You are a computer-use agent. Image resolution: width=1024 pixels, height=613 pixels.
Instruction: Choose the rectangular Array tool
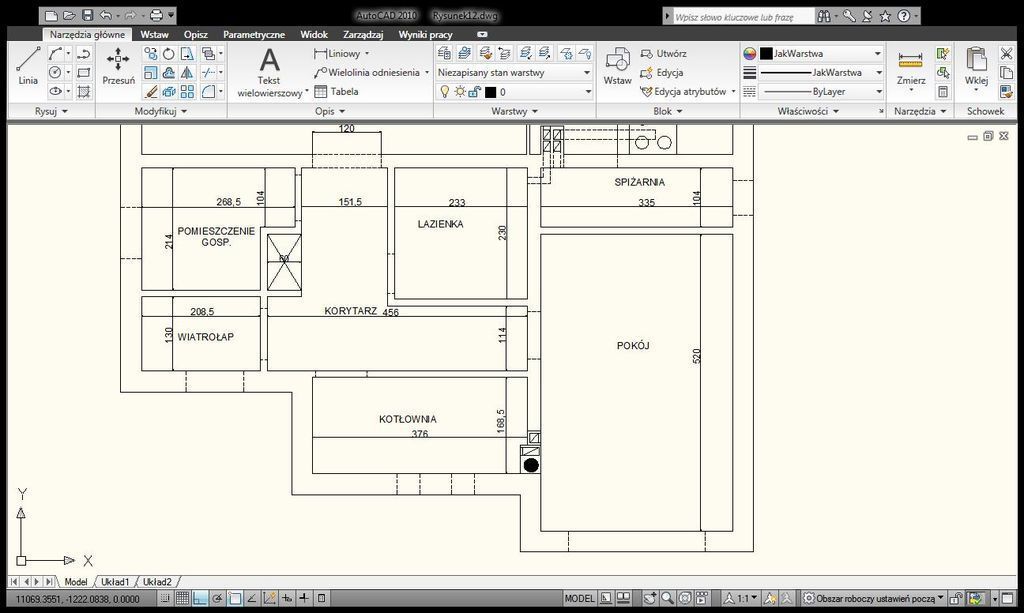(x=187, y=91)
